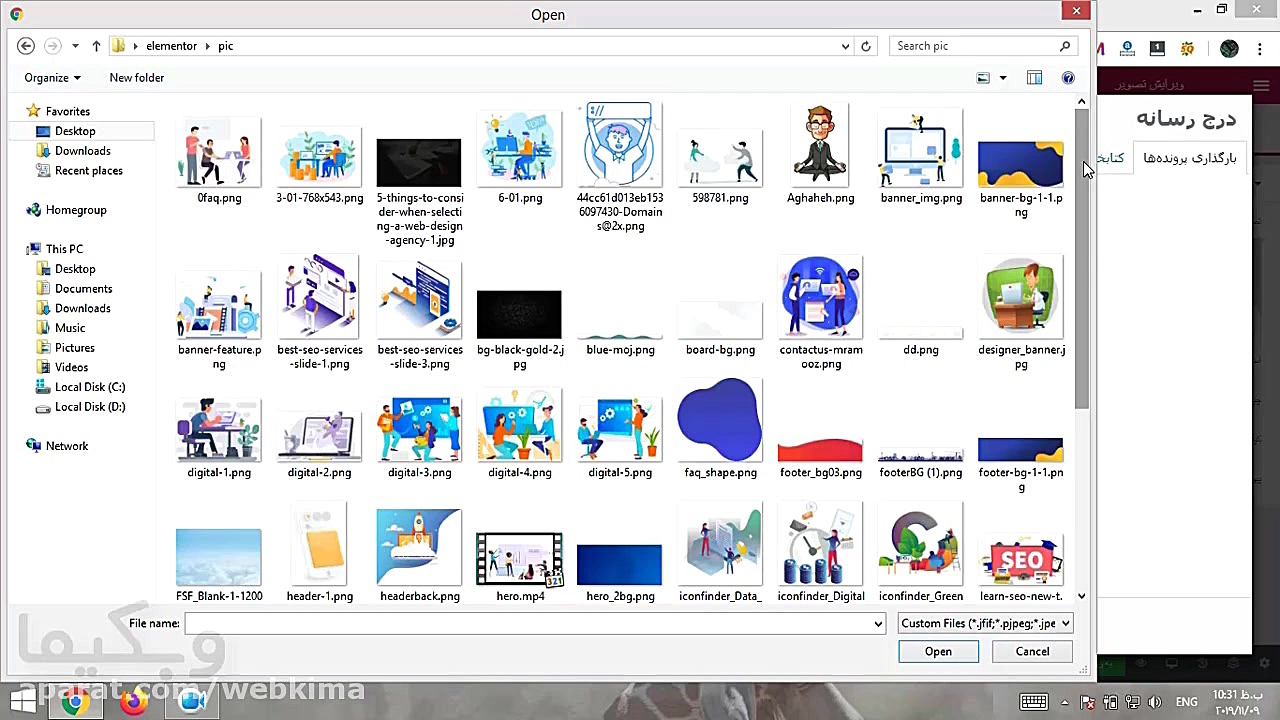1280x720 pixels.
Task: Open the recent locations dropdown arrow
Action: pos(75,46)
